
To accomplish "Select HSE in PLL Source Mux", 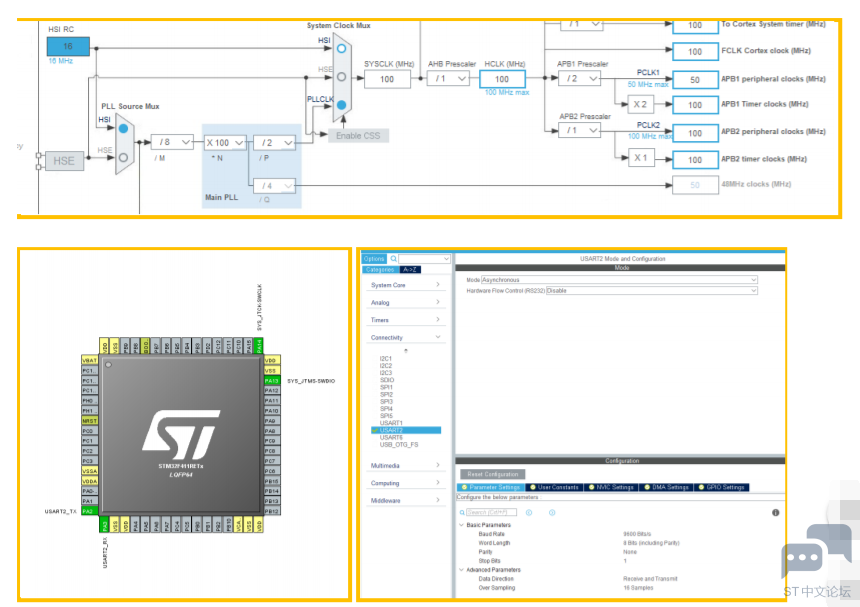I will click(x=123, y=157).
